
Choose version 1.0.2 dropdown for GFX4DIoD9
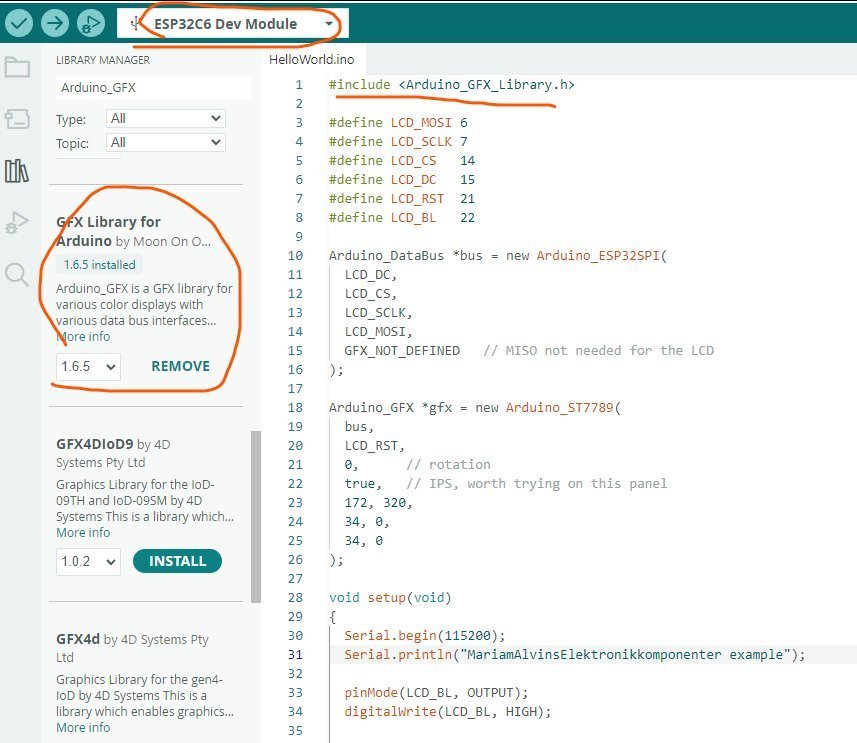88,561
